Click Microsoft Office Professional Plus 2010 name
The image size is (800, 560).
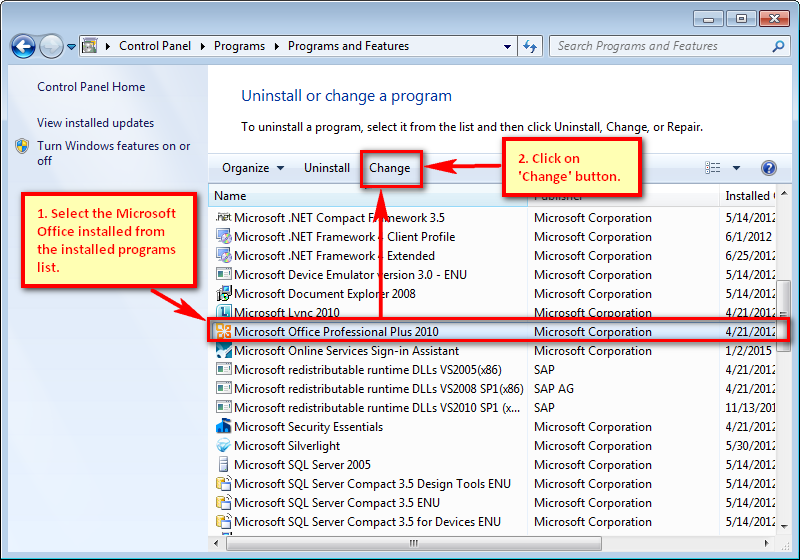click(336, 332)
